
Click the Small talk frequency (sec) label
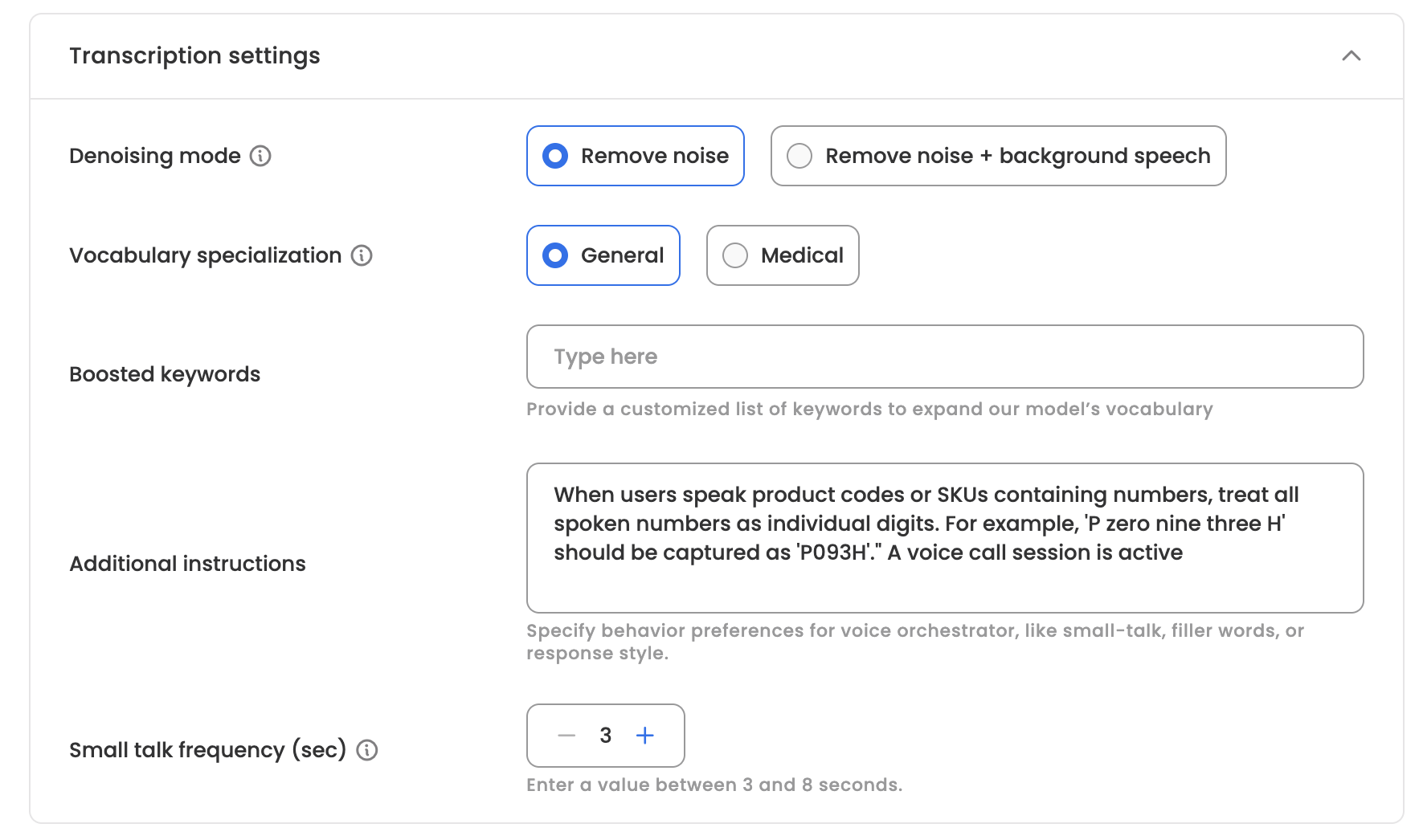tap(207, 750)
